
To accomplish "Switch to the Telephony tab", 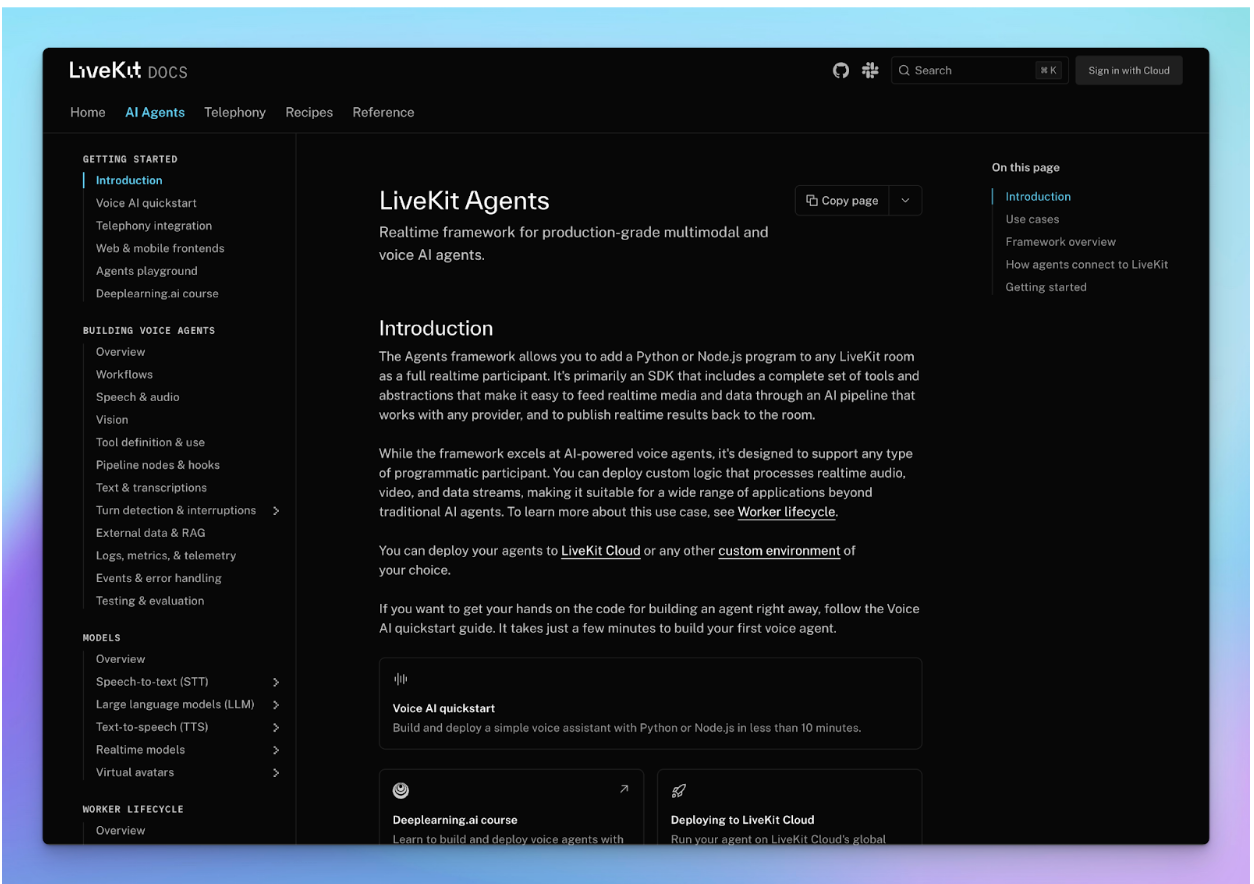I will [235, 112].
